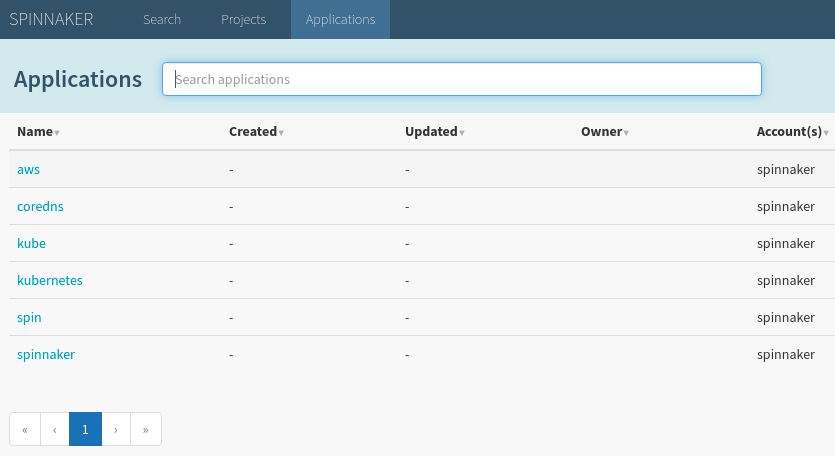835x456 pixels.
Task: Sort table by Updated column
Action: click(x=433, y=131)
